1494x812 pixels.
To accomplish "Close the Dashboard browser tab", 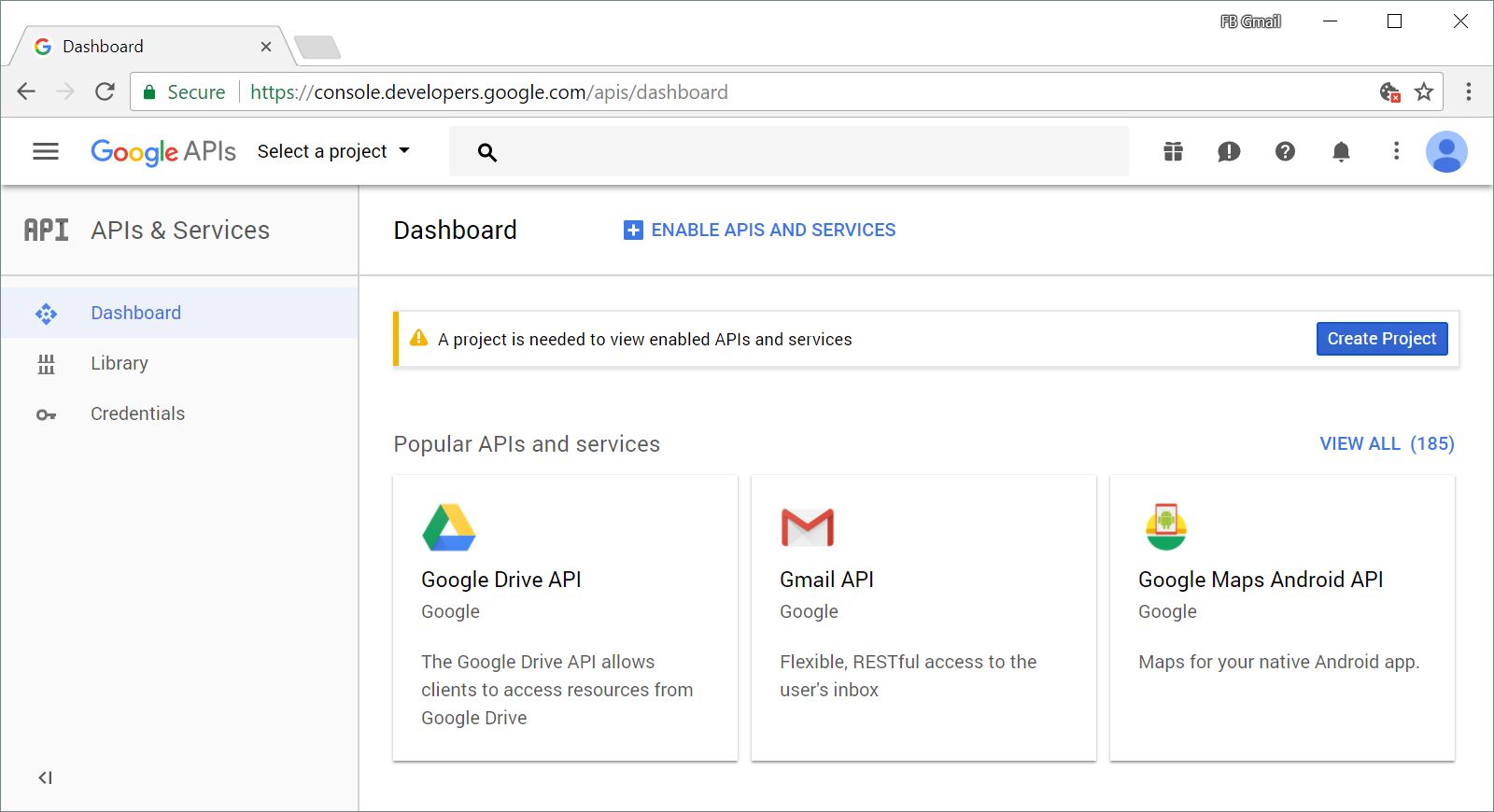I will (x=266, y=47).
